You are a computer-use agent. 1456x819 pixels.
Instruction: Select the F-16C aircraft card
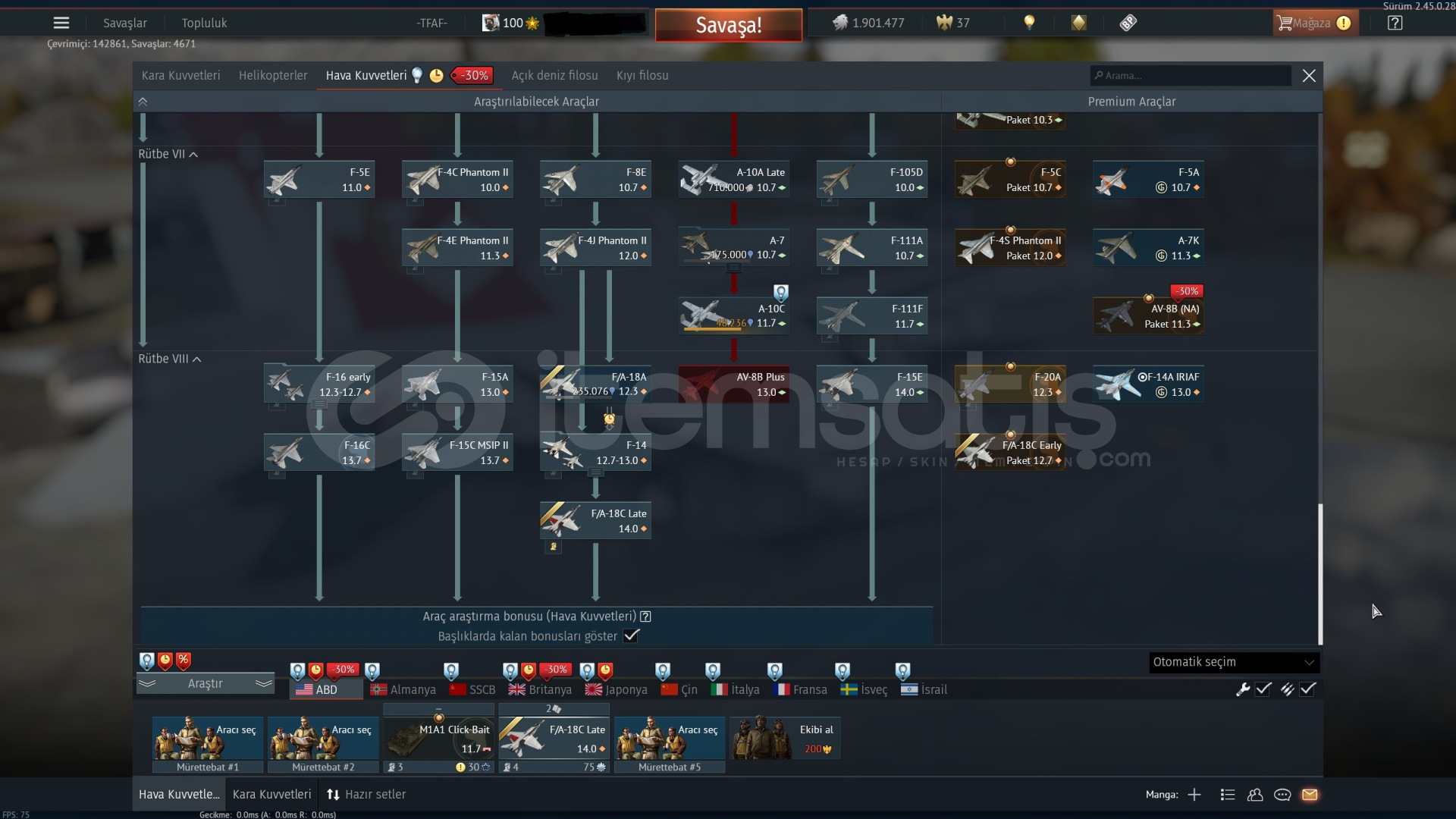tap(319, 452)
